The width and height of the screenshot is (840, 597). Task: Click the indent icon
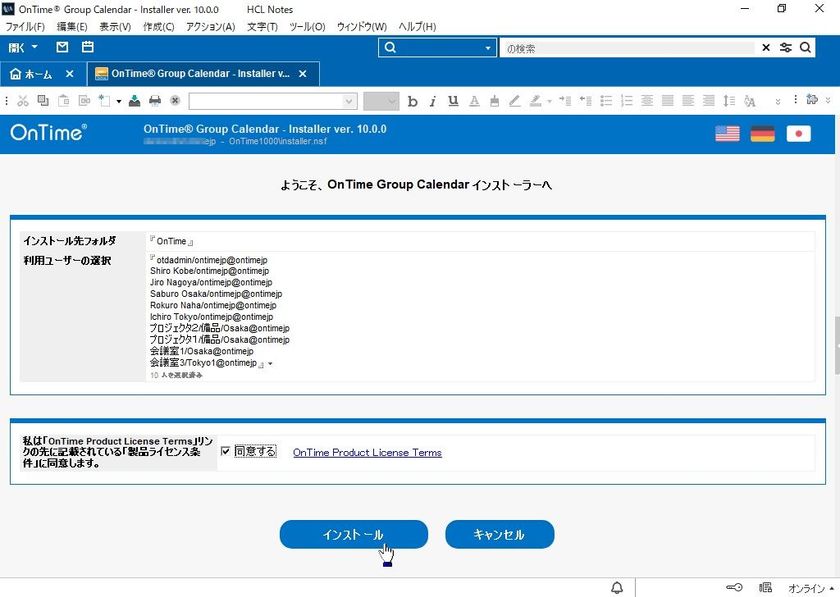pos(565,101)
